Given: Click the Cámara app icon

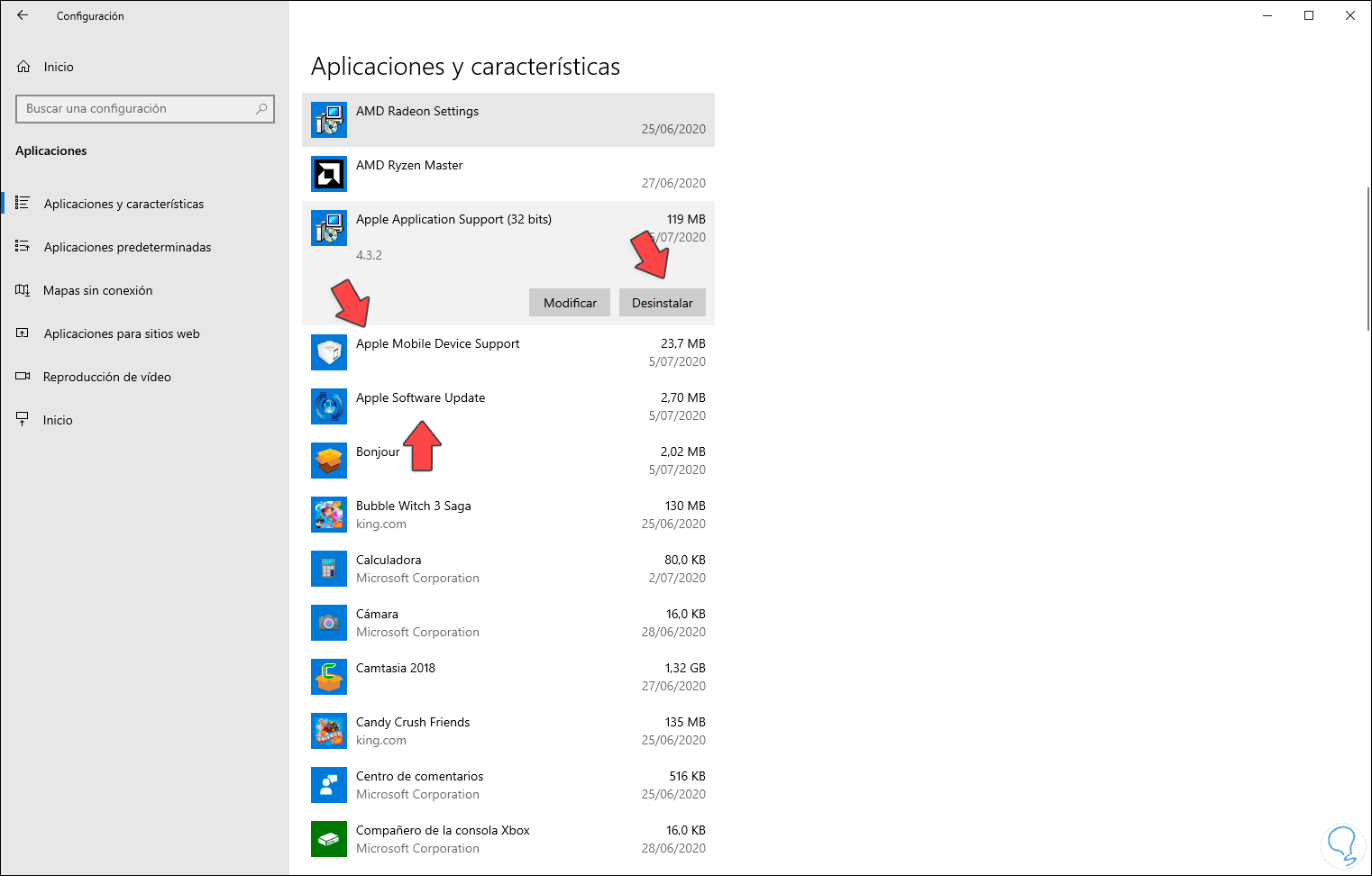Looking at the screenshot, I should pyautogui.click(x=329, y=623).
